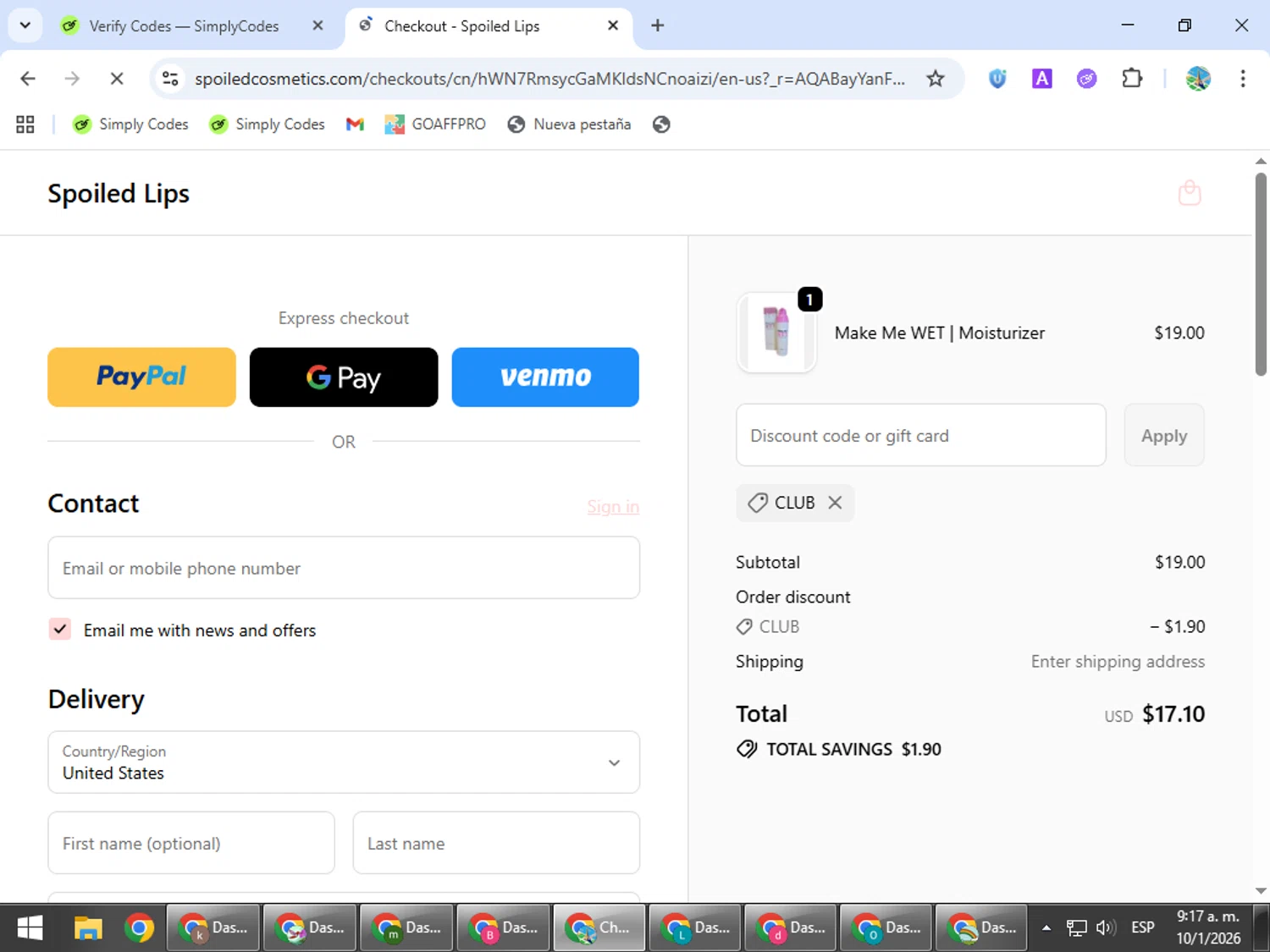This screenshot has width=1270, height=952.
Task: Switch to Chrome window with L badge
Action: click(x=696, y=928)
